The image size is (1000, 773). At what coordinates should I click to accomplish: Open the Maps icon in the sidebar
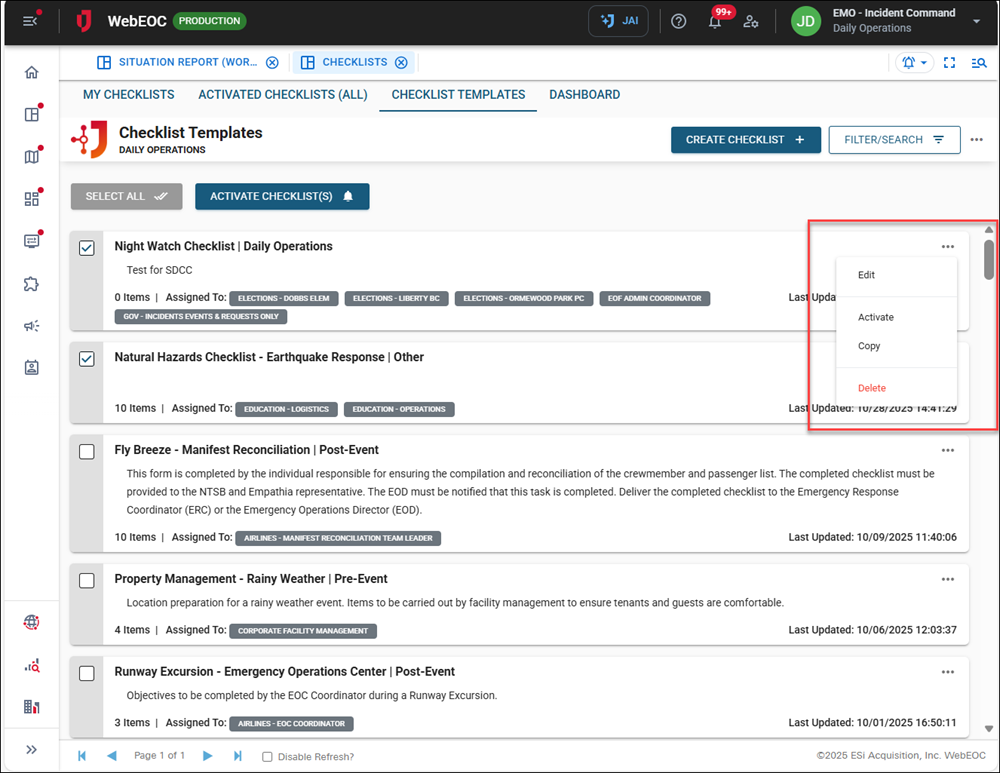[31, 156]
